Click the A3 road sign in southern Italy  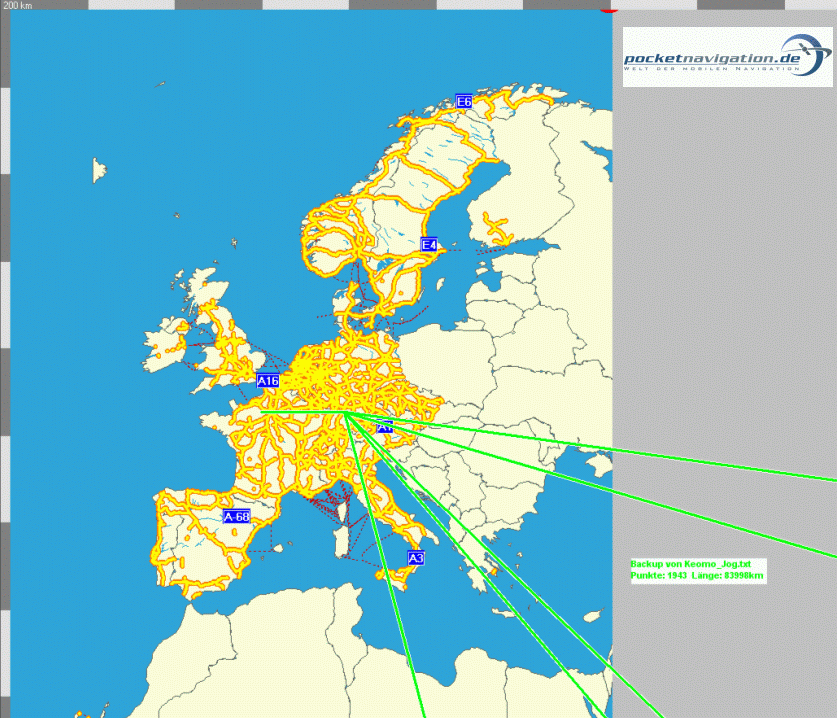pyautogui.click(x=416, y=558)
